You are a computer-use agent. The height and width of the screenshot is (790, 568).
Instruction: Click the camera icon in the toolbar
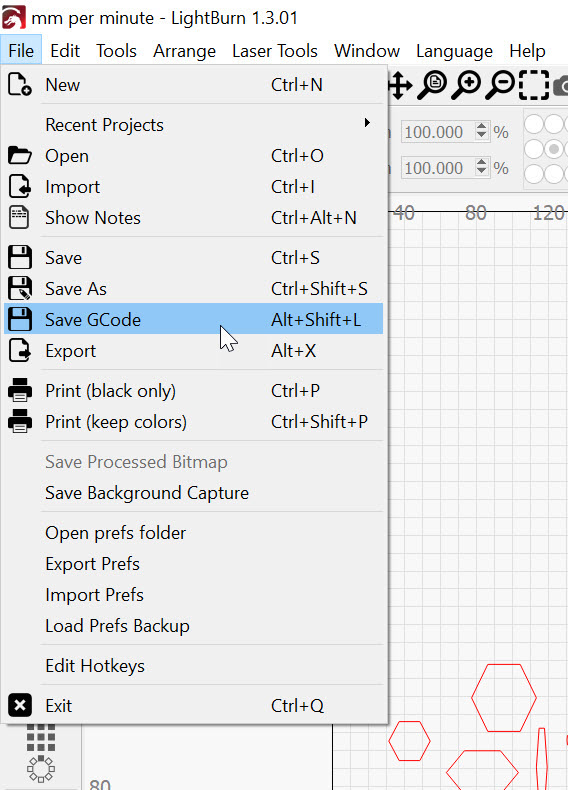[x=561, y=86]
